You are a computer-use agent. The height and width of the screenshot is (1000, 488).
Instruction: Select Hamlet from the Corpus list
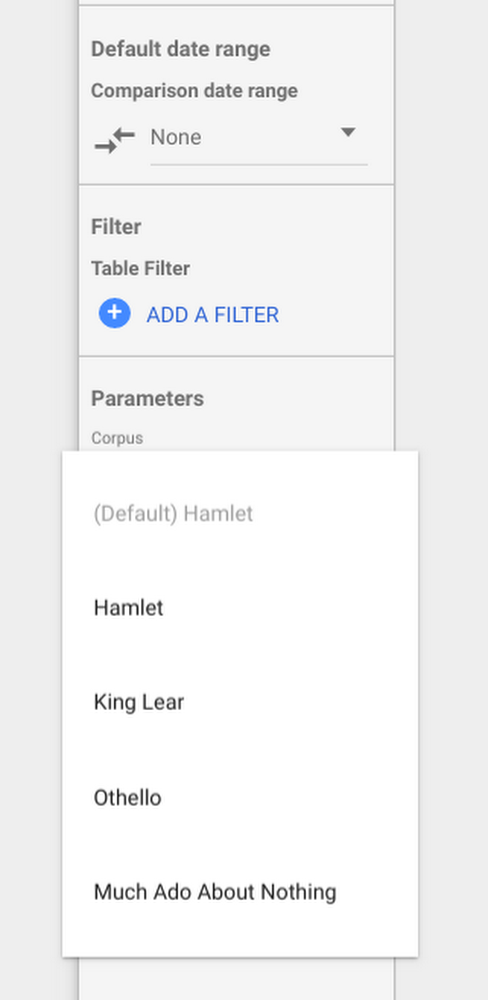click(x=129, y=608)
